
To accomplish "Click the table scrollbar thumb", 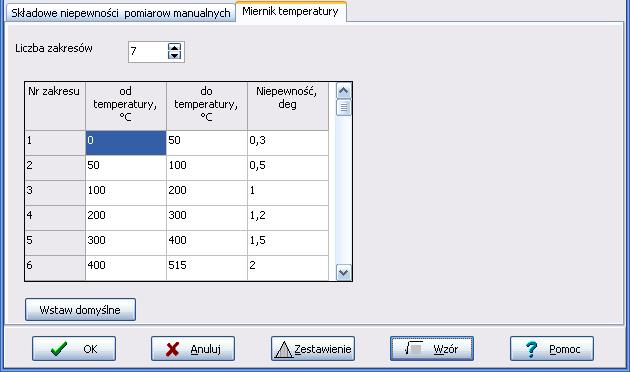I will pyautogui.click(x=344, y=108).
